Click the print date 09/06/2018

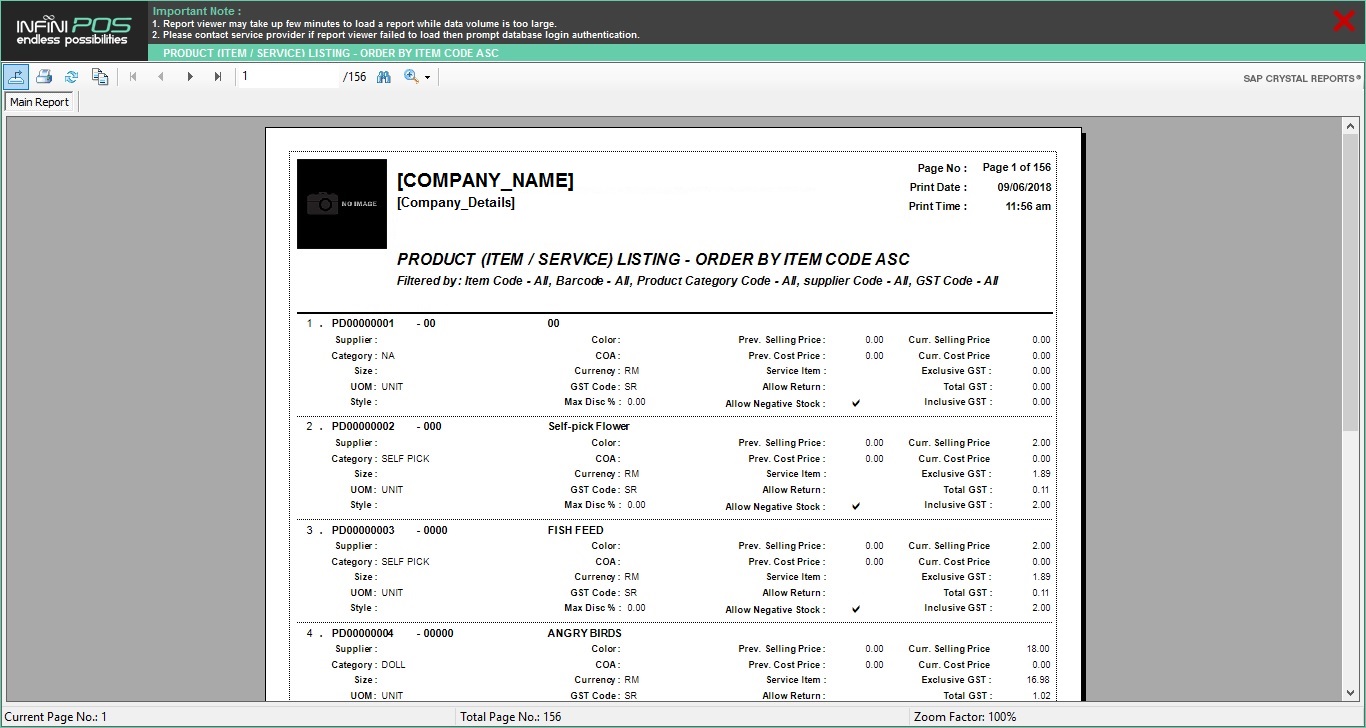pyautogui.click(x=1024, y=187)
